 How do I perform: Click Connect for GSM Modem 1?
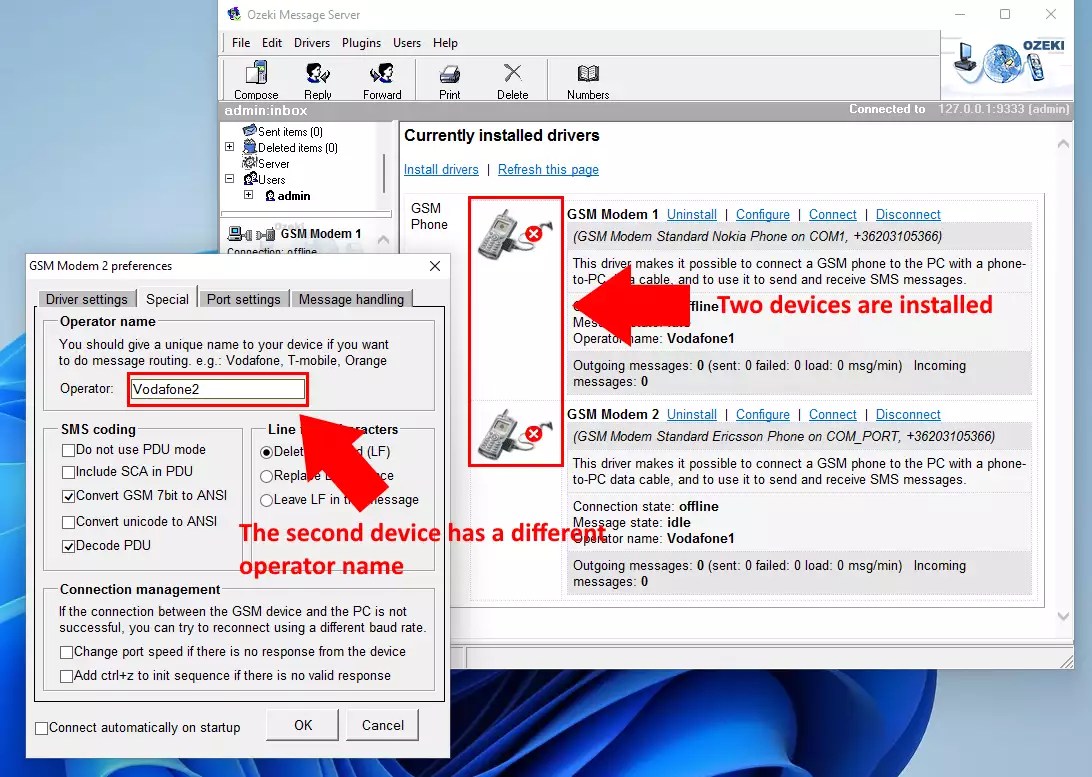click(x=832, y=214)
